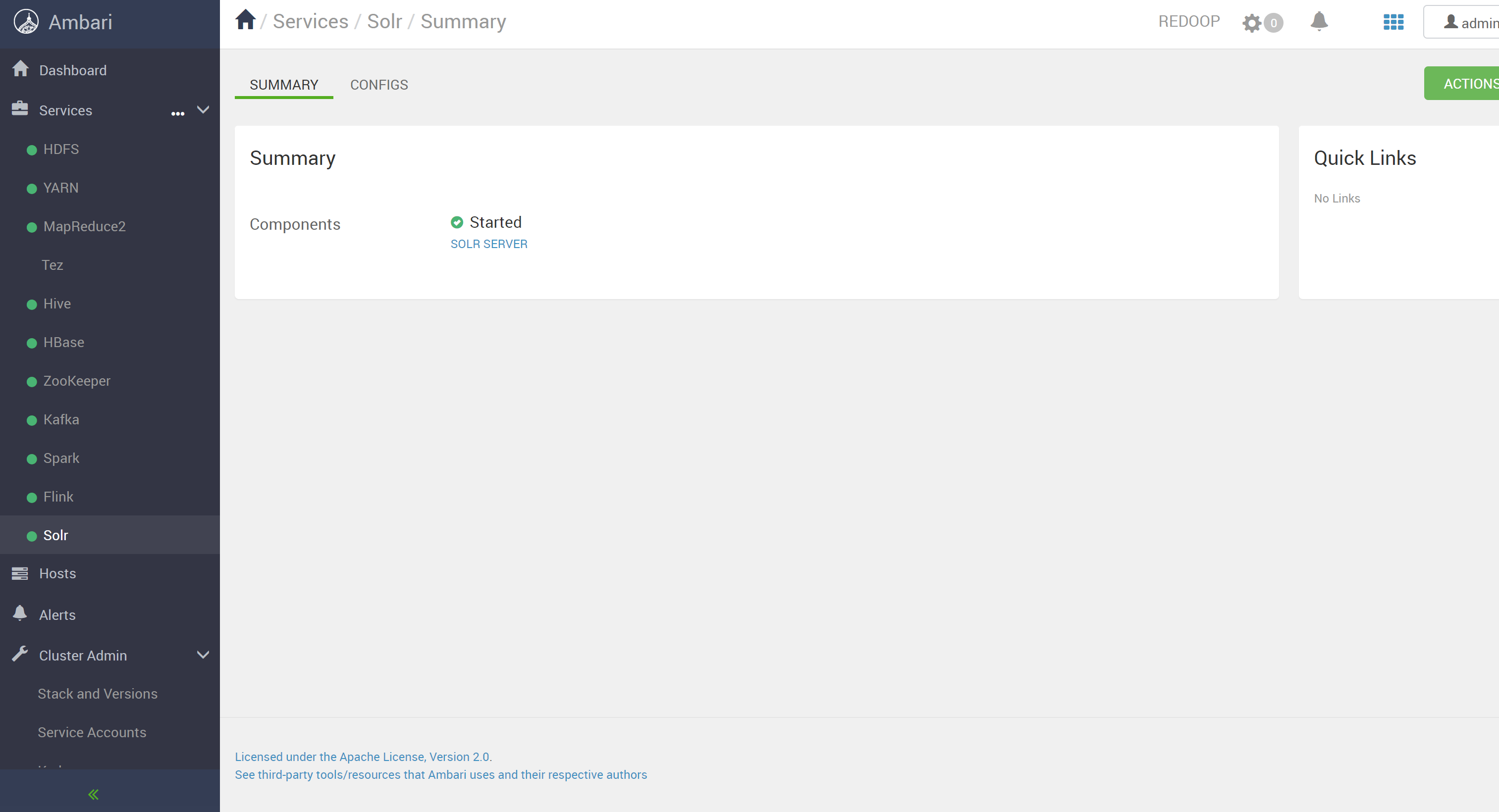
Task: Open Services three-dots actions menu
Action: point(177,113)
